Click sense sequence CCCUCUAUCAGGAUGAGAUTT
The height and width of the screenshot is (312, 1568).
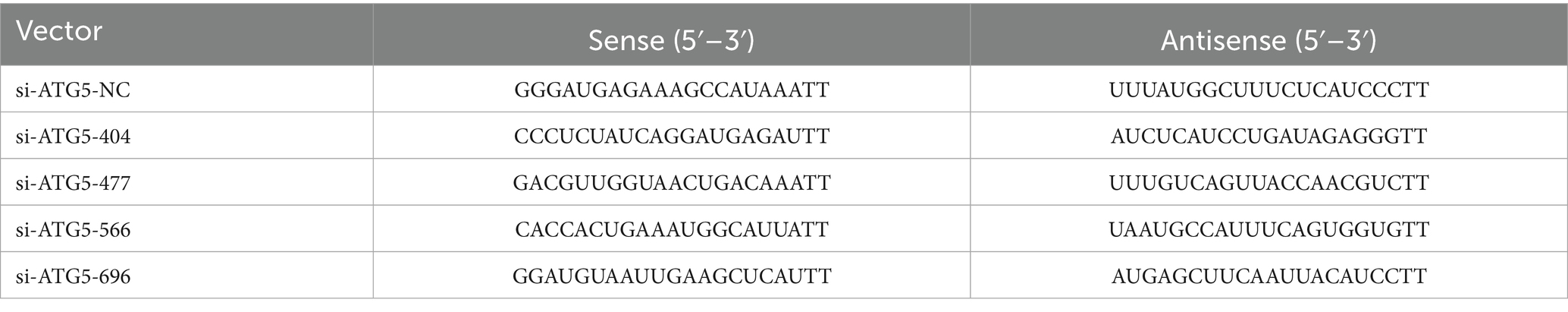[671, 137]
